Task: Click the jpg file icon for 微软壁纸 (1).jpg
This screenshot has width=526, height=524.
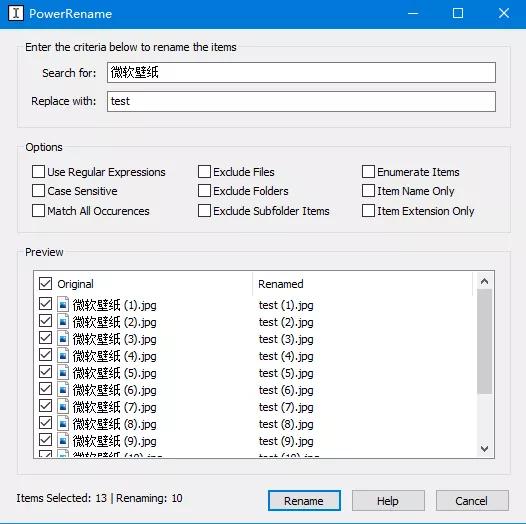Action: 63,304
